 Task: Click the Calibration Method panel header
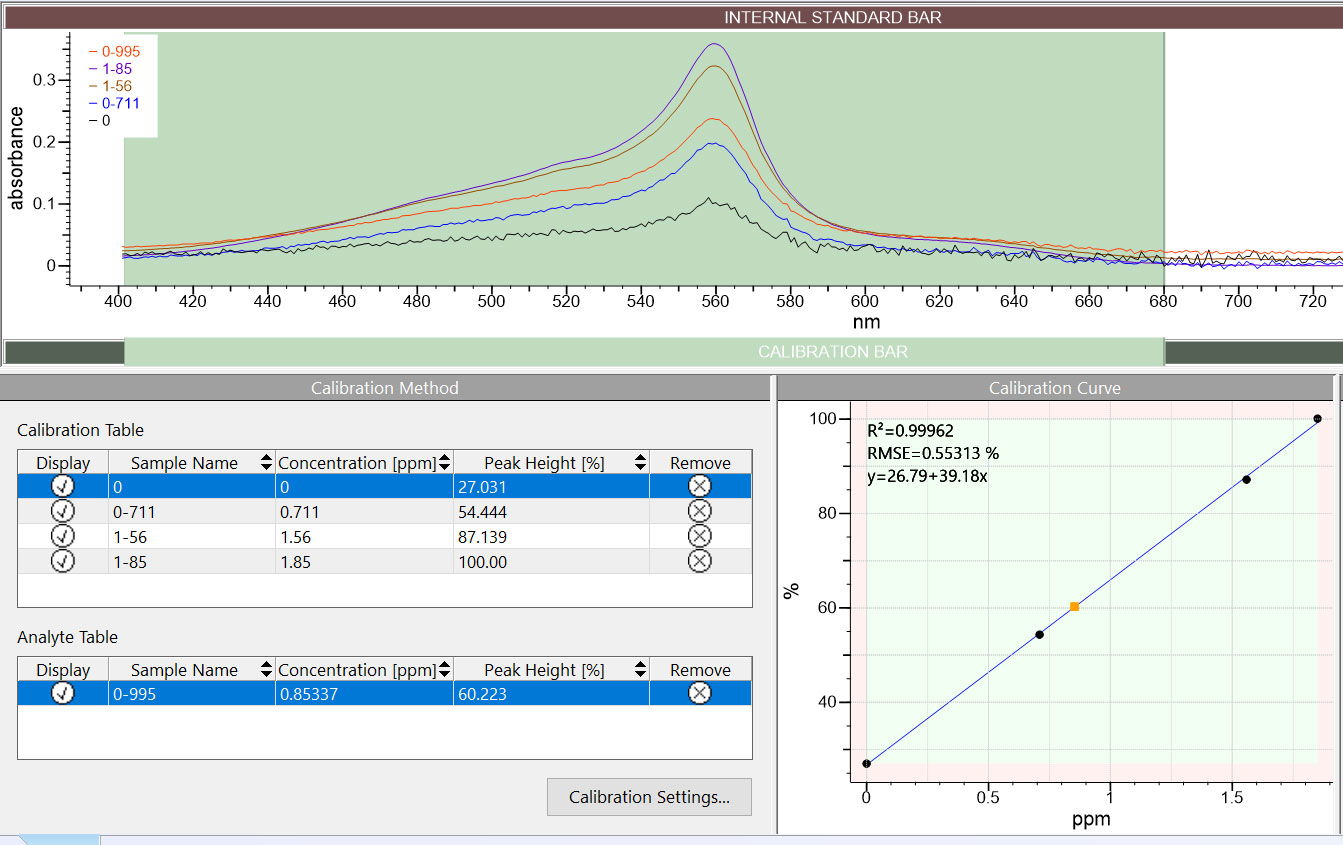click(384, 388)
